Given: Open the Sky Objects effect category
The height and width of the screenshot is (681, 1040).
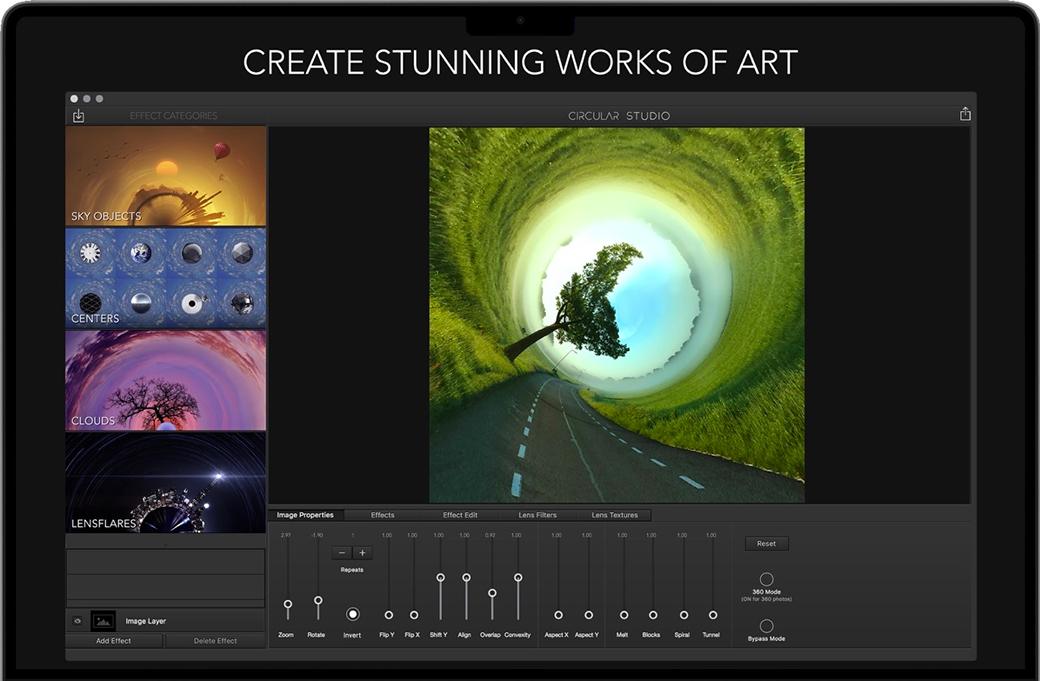Looking at the screenshot, I should click(x=166, y=176).
